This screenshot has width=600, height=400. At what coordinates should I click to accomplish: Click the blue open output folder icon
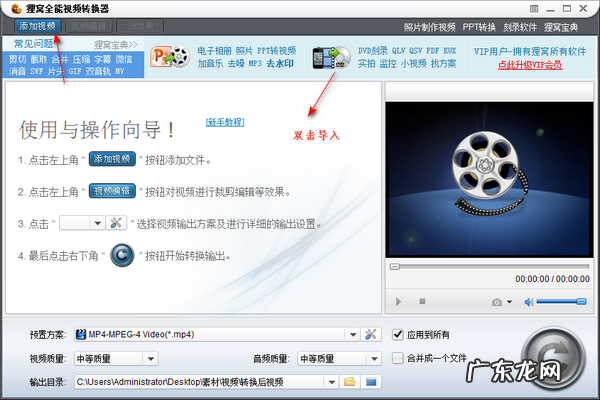click(x=371, y=382)
